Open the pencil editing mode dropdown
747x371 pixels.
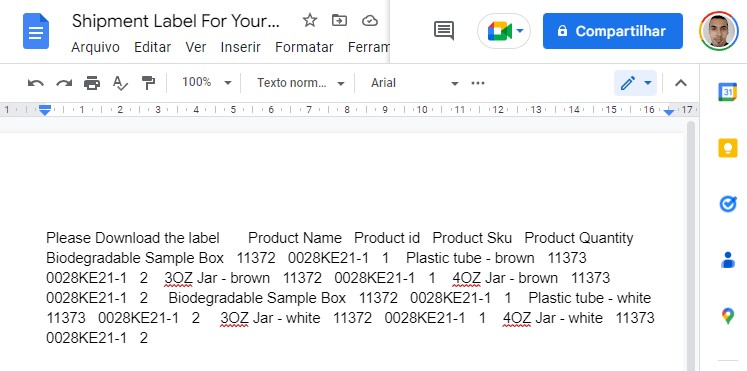[636, 83]
